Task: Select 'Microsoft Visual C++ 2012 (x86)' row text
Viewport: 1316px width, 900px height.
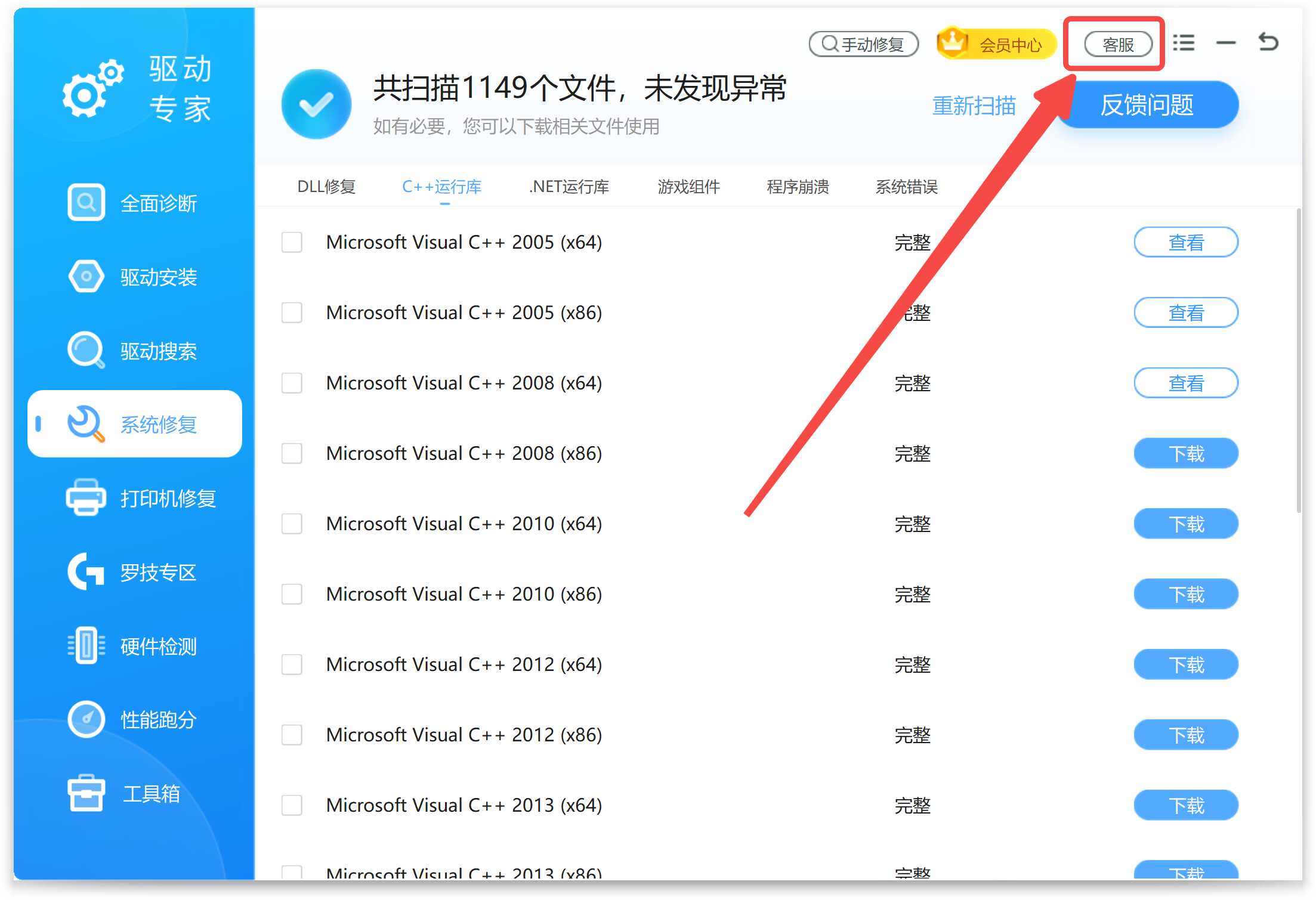Action: (464, 735)
